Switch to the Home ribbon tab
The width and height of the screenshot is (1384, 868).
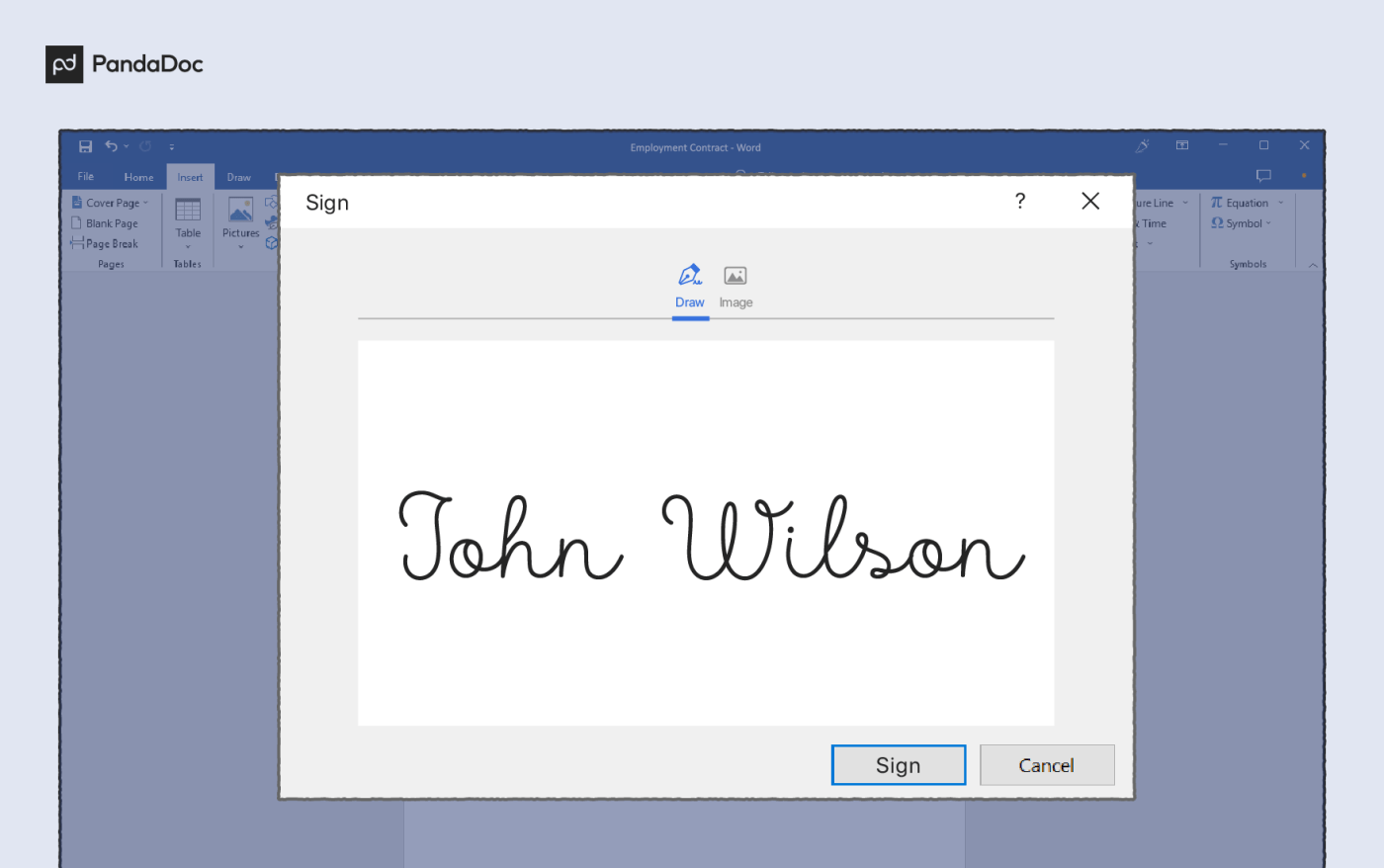point(138,177)
